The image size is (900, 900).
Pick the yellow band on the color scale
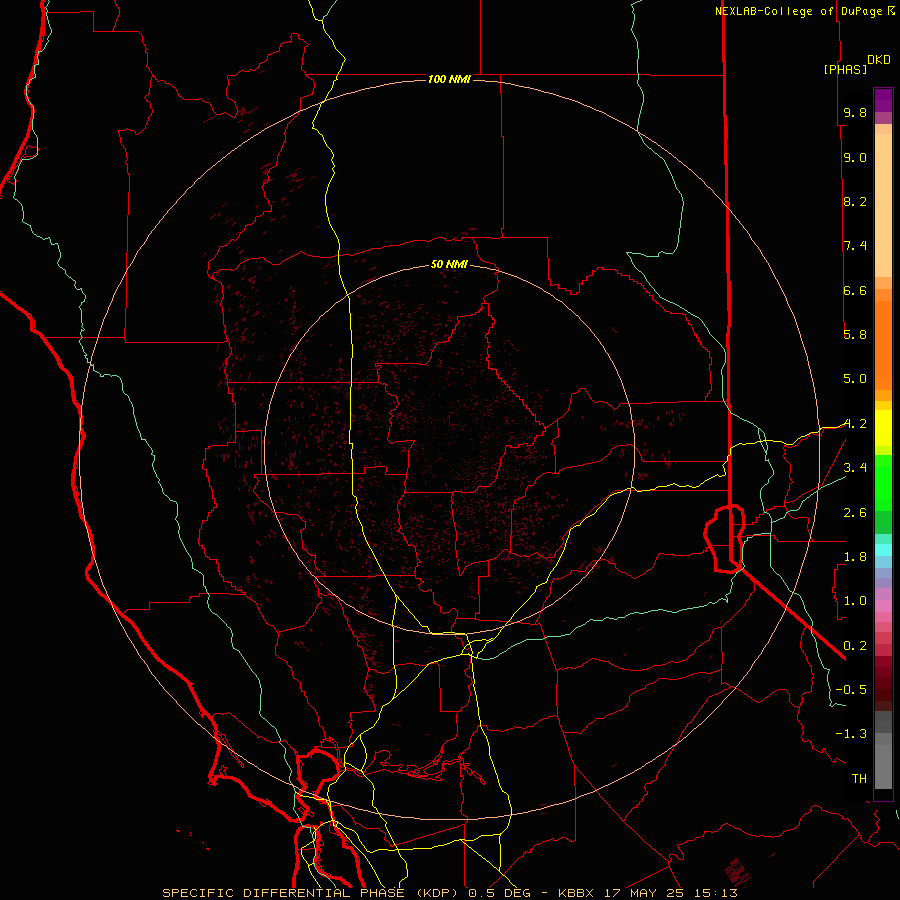coord(883,428)
